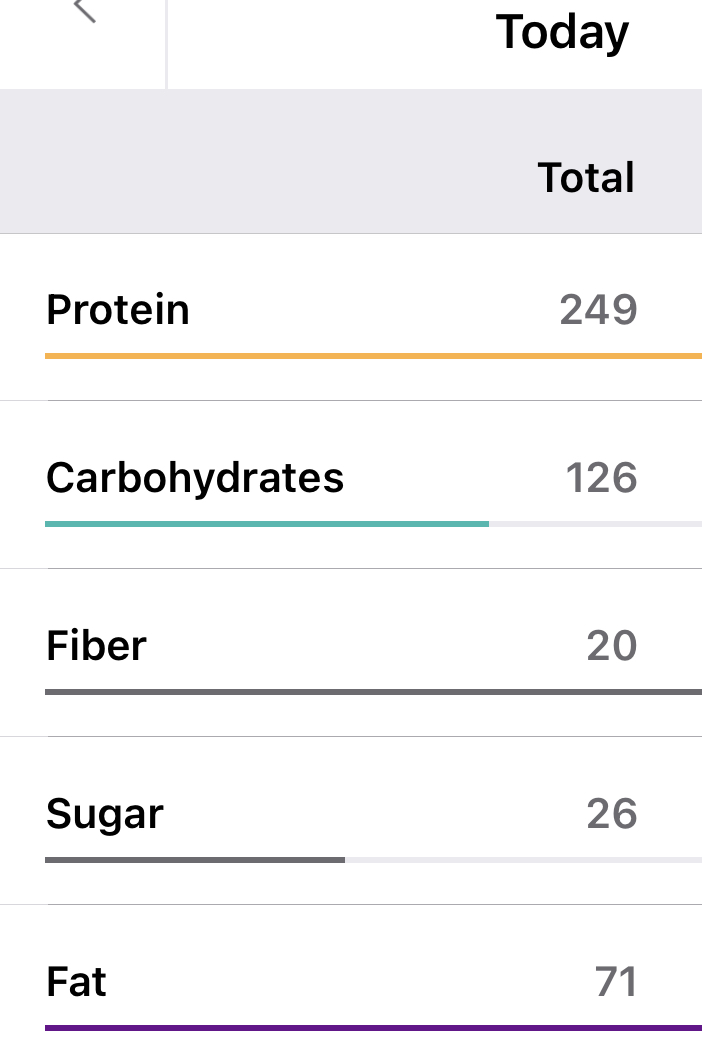This screenshot has width=702, height=1037.
Task: Click the filled Sugar progress bar
Action: 194,859
